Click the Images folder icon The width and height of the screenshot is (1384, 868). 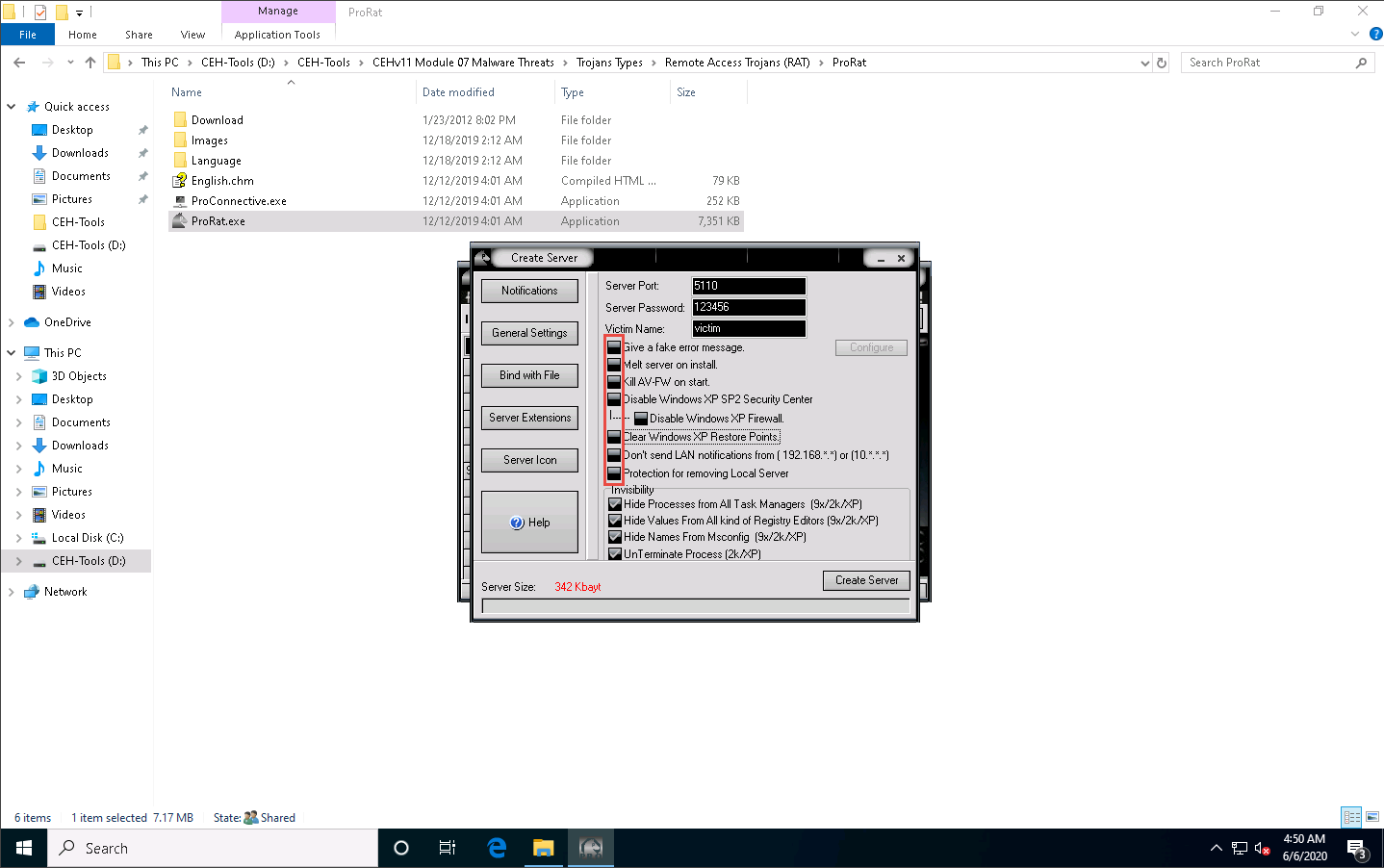(180, 140)
